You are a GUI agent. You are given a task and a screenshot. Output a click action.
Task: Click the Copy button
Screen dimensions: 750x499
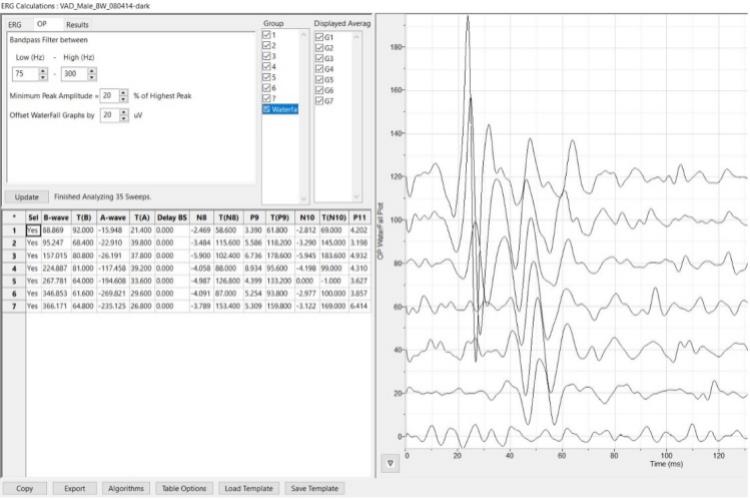(x=24, y=488)
